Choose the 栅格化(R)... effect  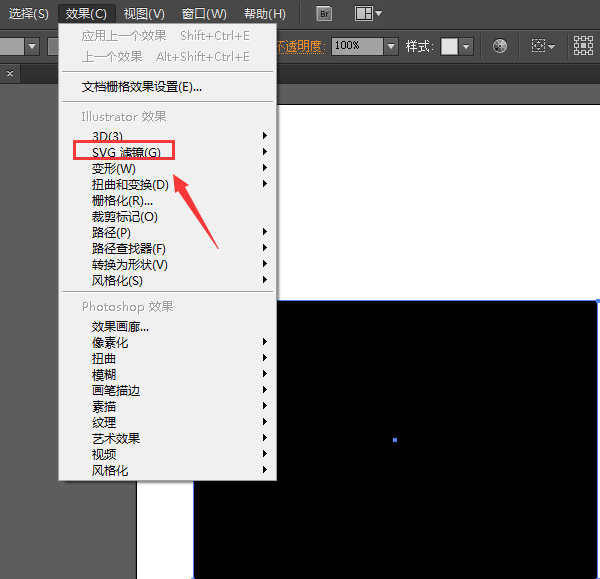point(168,200)
